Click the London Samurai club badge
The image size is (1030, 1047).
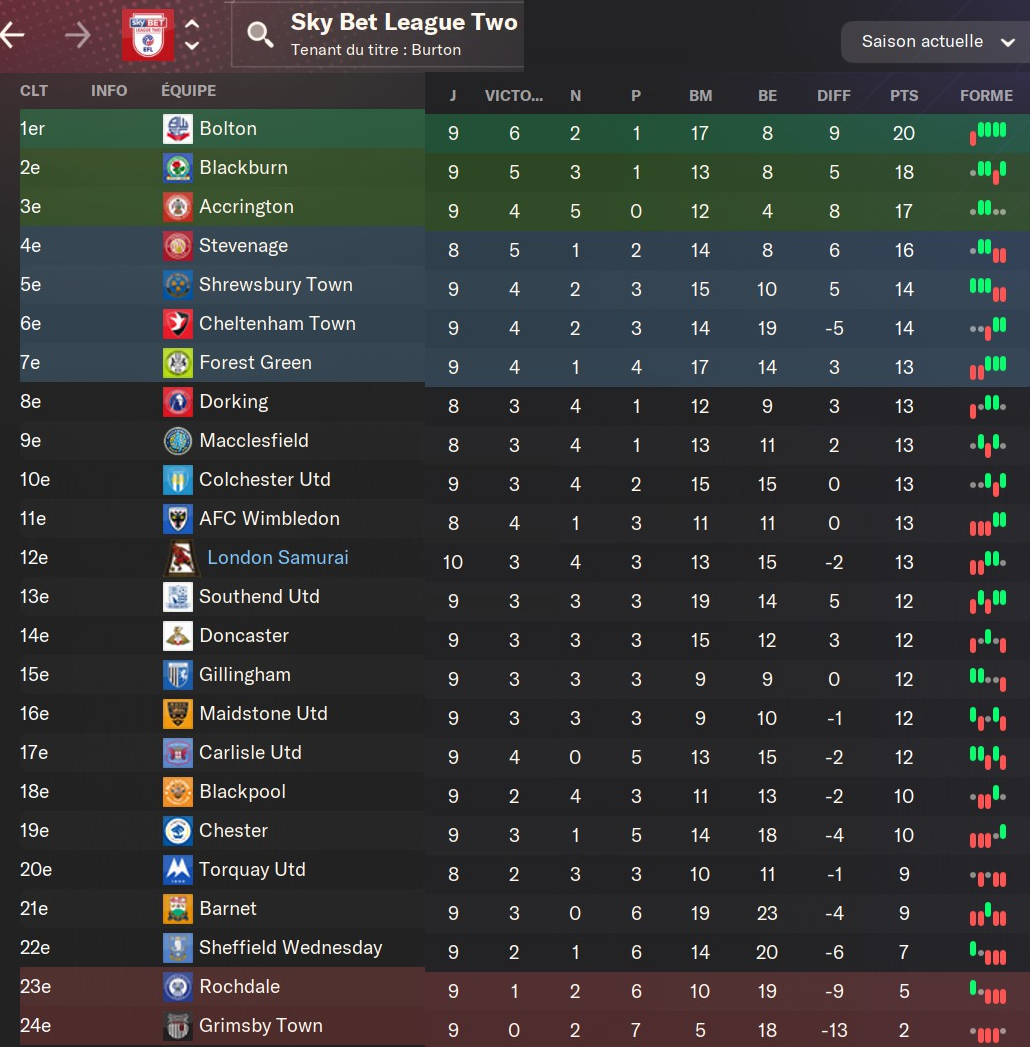pyautogui.click(x=181, y=558)
